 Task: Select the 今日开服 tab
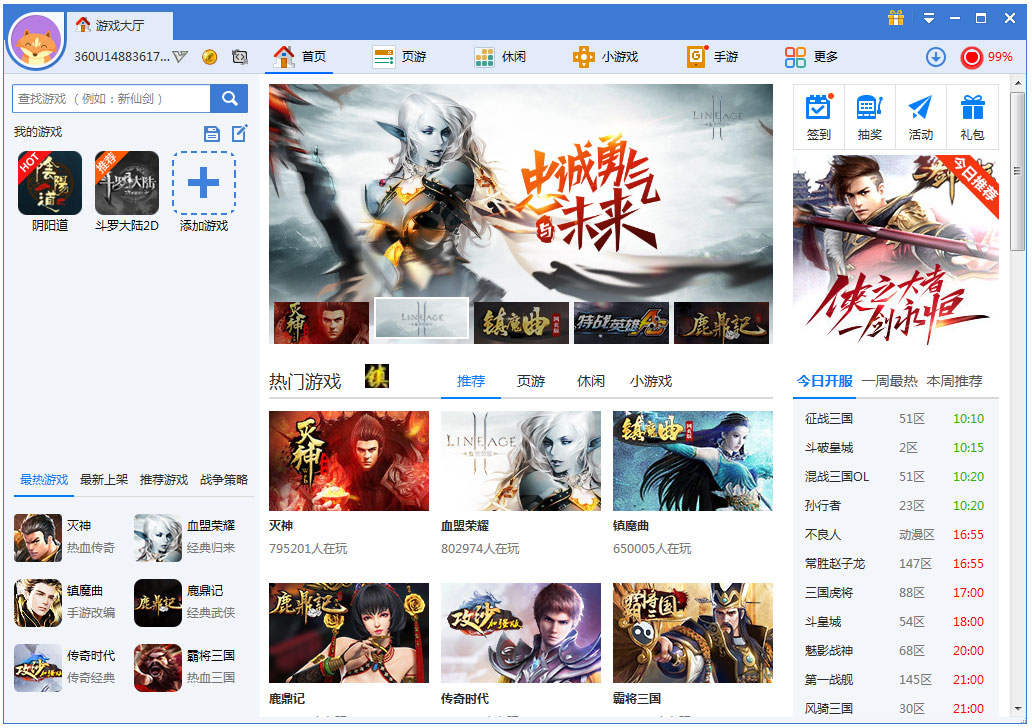tap(824, 381)
